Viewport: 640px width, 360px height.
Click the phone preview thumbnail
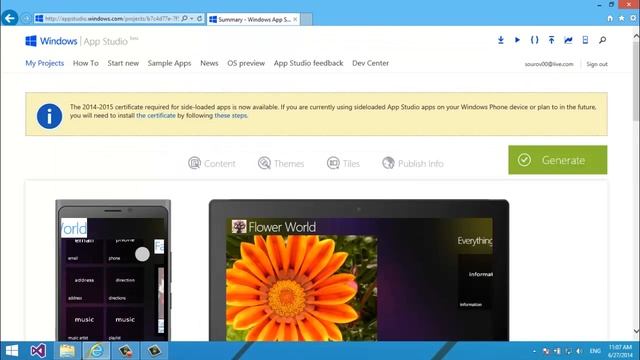[x=113, y=270]
